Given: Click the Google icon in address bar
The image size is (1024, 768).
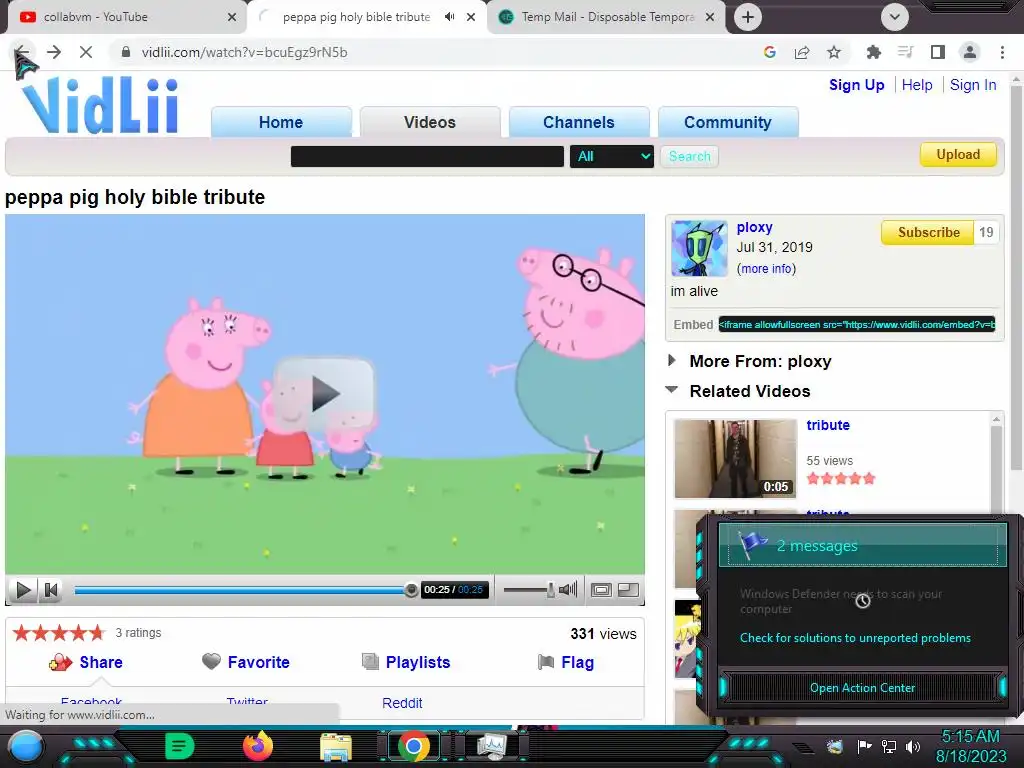Looking at the screenshot, I should coord(770,52).
